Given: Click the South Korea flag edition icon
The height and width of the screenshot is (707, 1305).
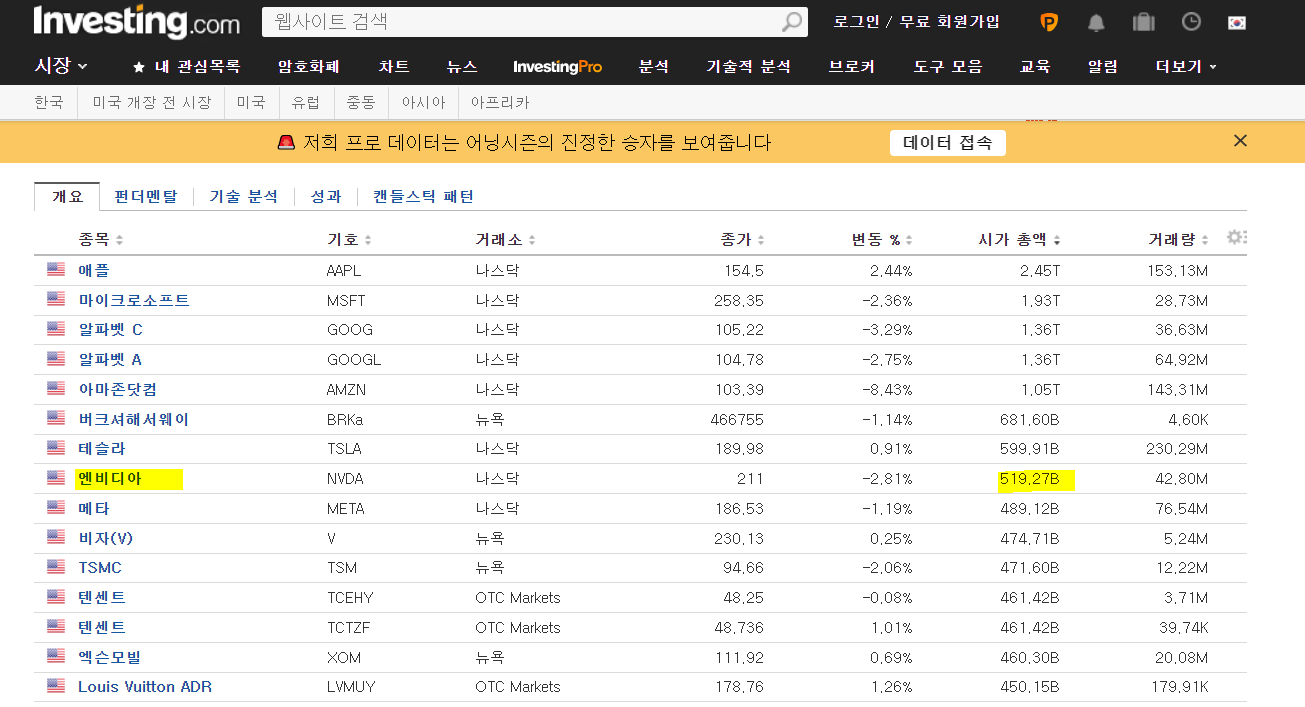Looking at the screenshot, I should coord(1237,22).
